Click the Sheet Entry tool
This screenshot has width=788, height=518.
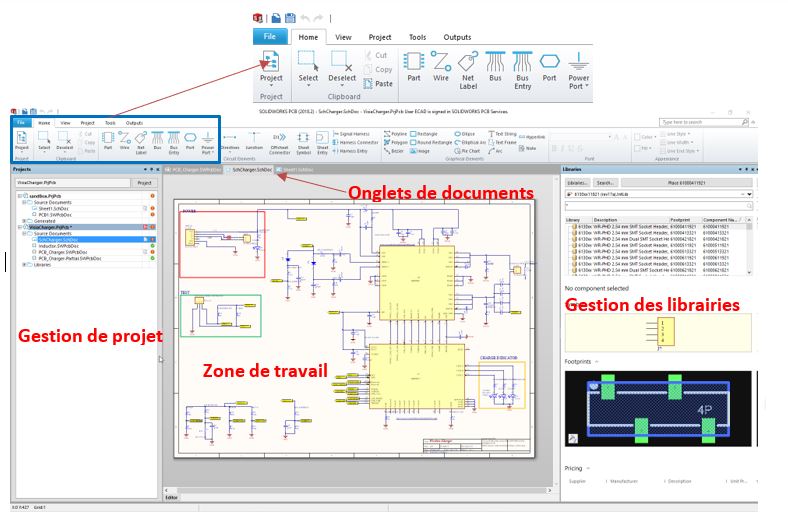tap(322, 143)
